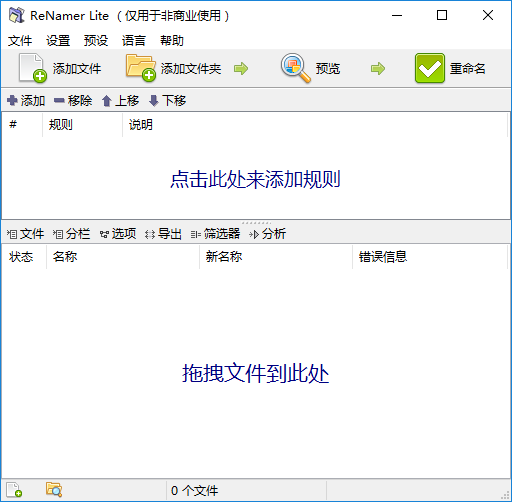Viewport: 512px width, 502px height.
Task: Click the ReNamer app icon in title bar
Action: pos(17,15)
